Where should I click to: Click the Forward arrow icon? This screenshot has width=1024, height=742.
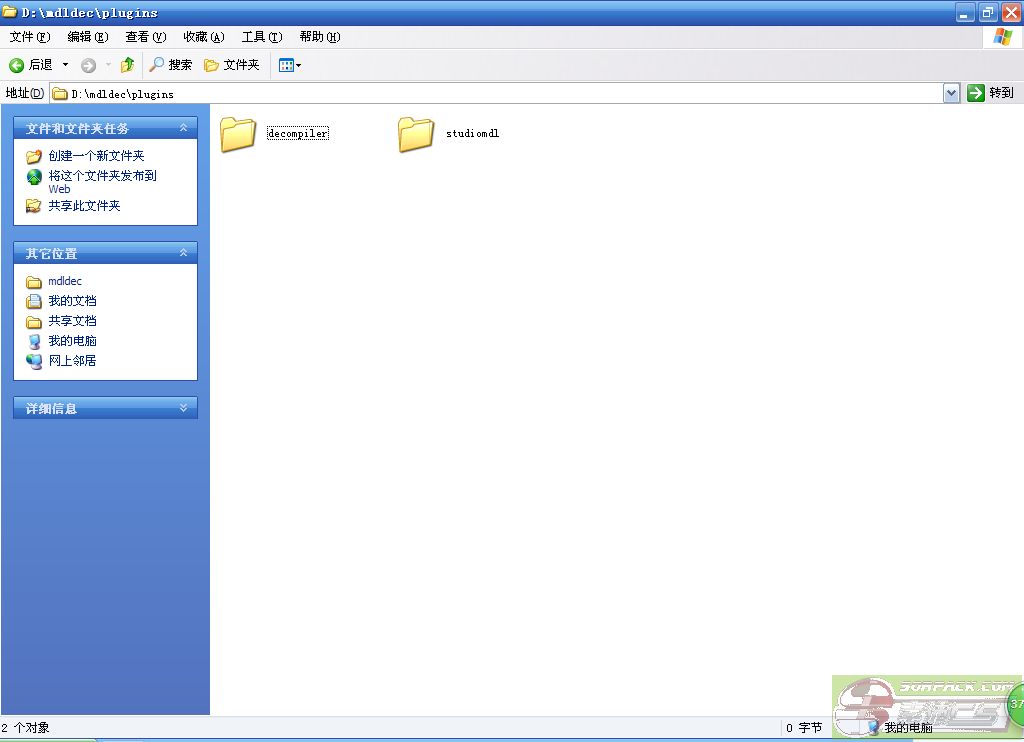tap(89, 65)
